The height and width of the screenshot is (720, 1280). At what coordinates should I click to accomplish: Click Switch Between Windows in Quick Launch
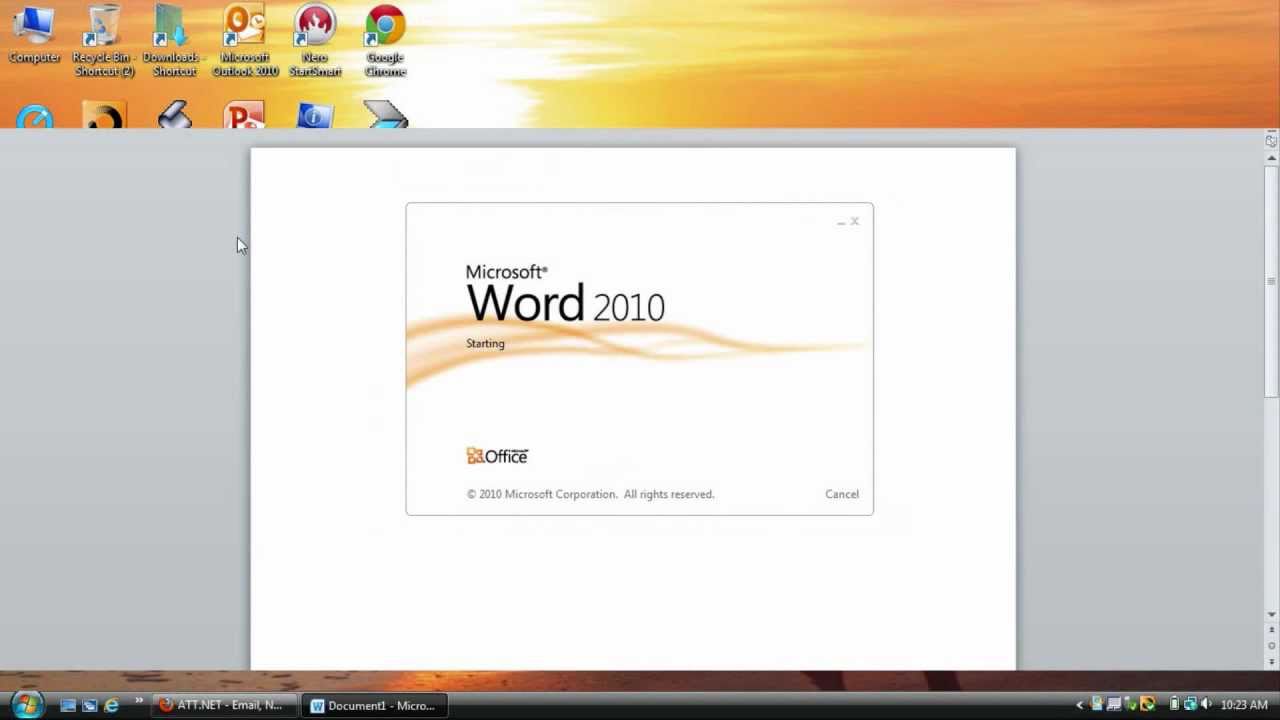click(90, 705)
